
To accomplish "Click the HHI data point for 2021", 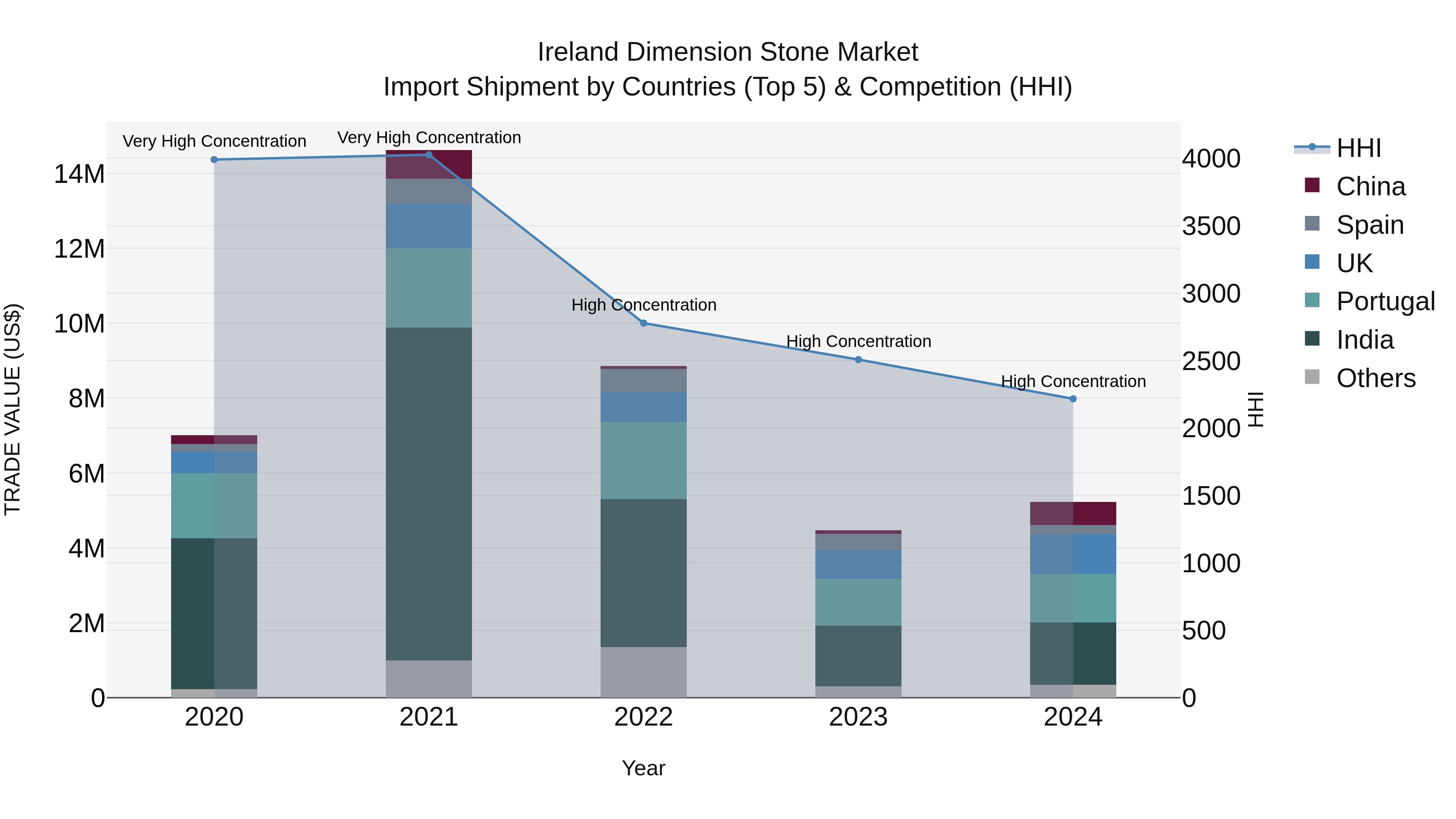I will pos(428,155).
